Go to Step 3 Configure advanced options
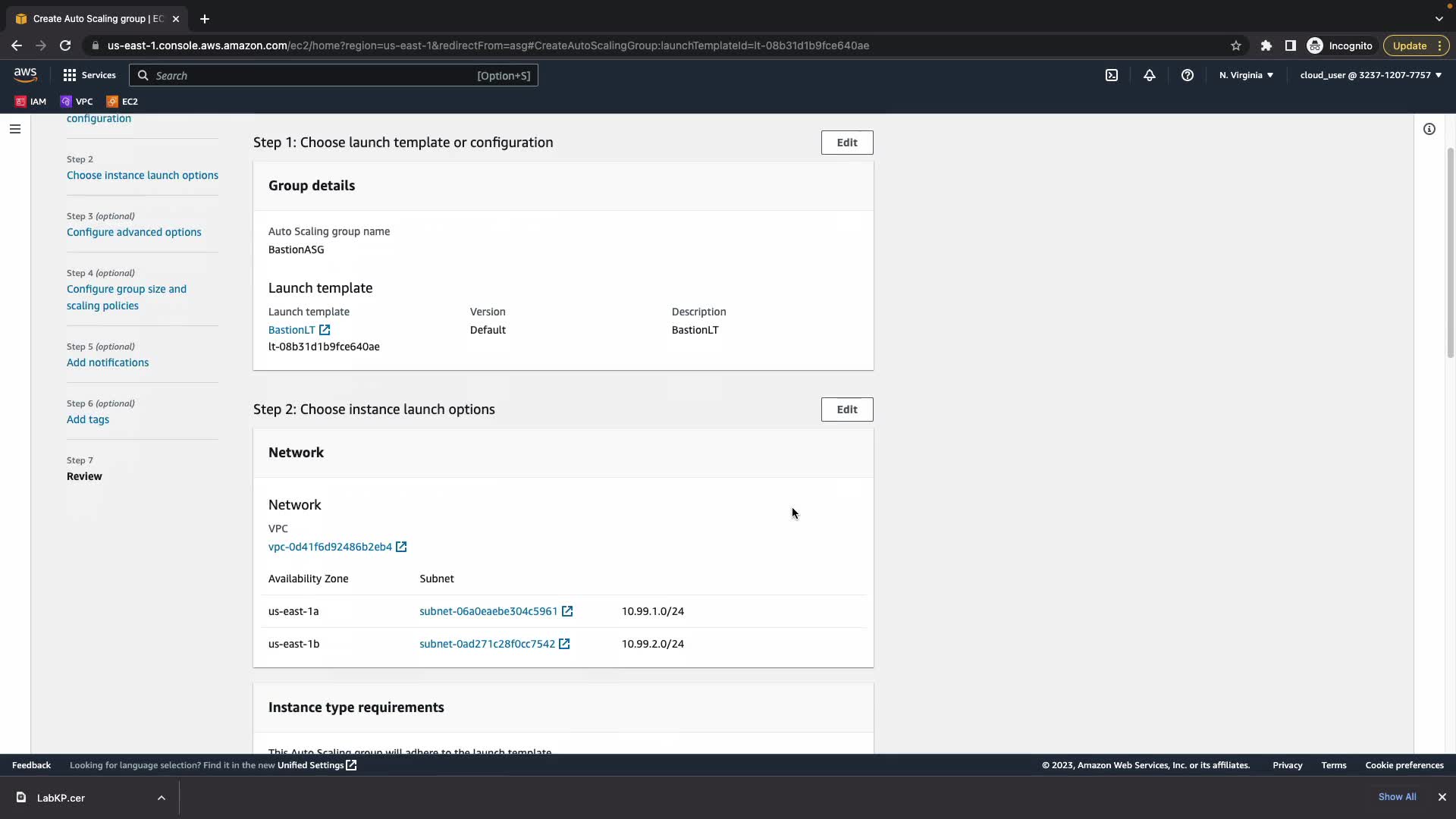The image size is (1456, 819). point(133,232)
